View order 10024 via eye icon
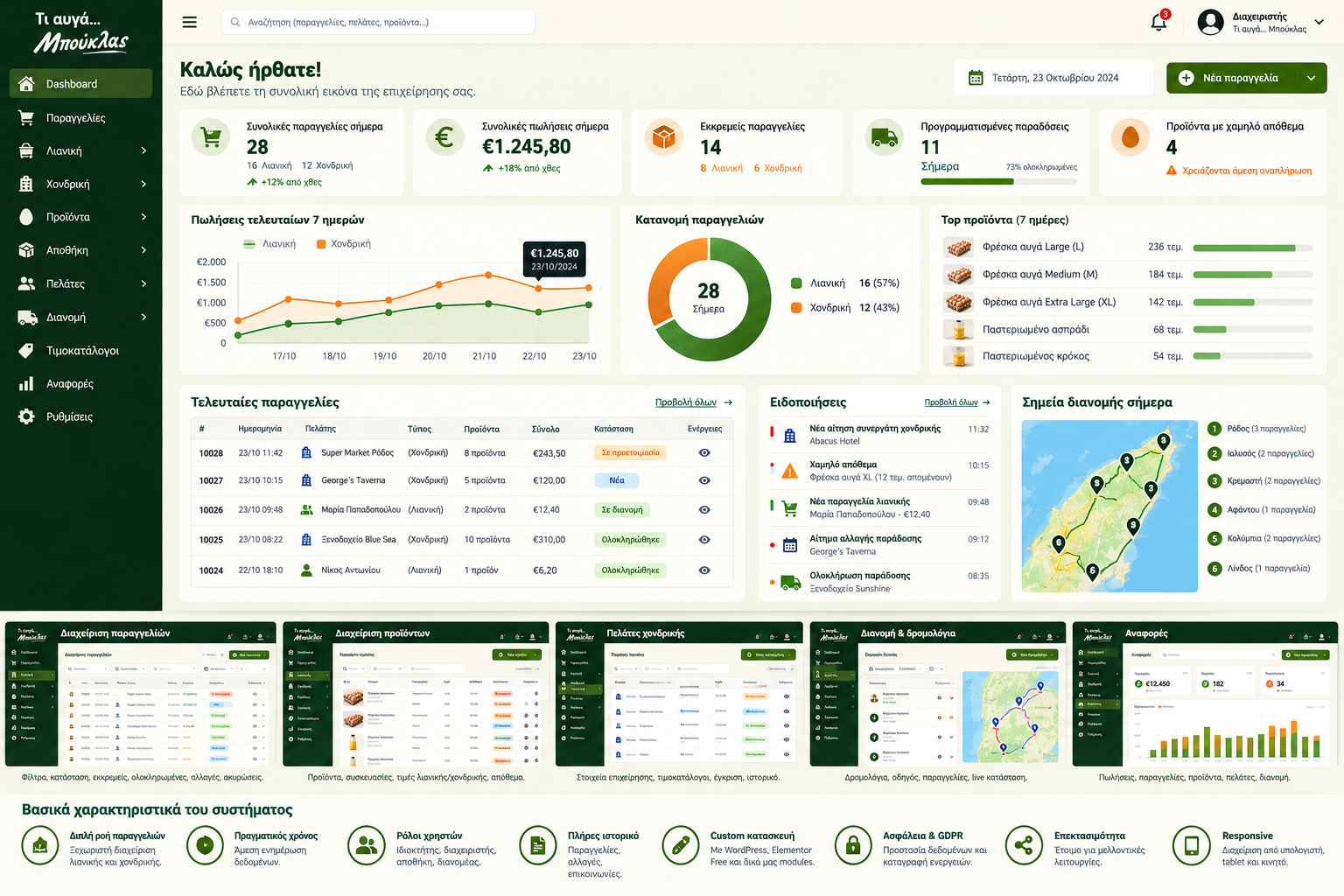 click(x=704, y=570)
